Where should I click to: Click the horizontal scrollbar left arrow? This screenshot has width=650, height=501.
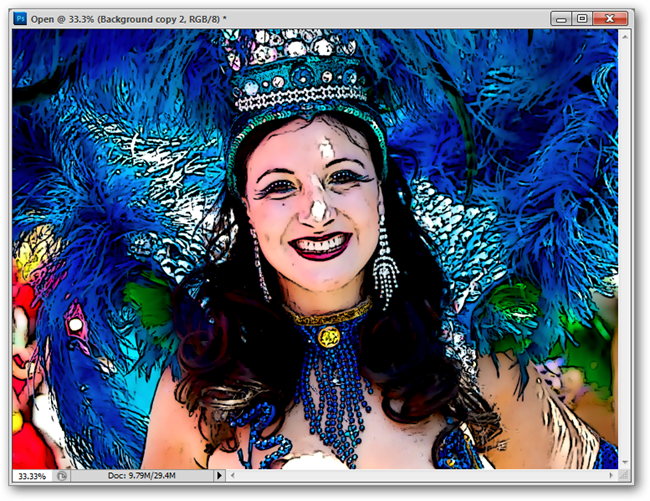(x=232, y=475)
